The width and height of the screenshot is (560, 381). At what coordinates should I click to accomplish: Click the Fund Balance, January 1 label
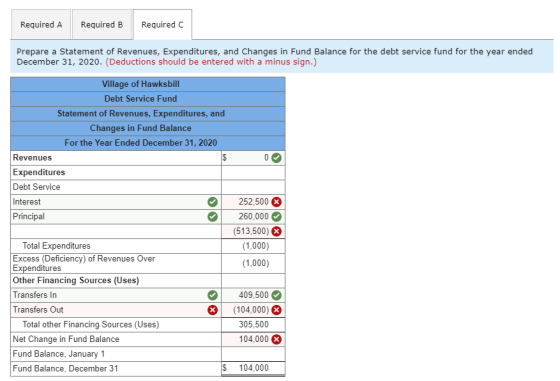(x=59, y=354)
